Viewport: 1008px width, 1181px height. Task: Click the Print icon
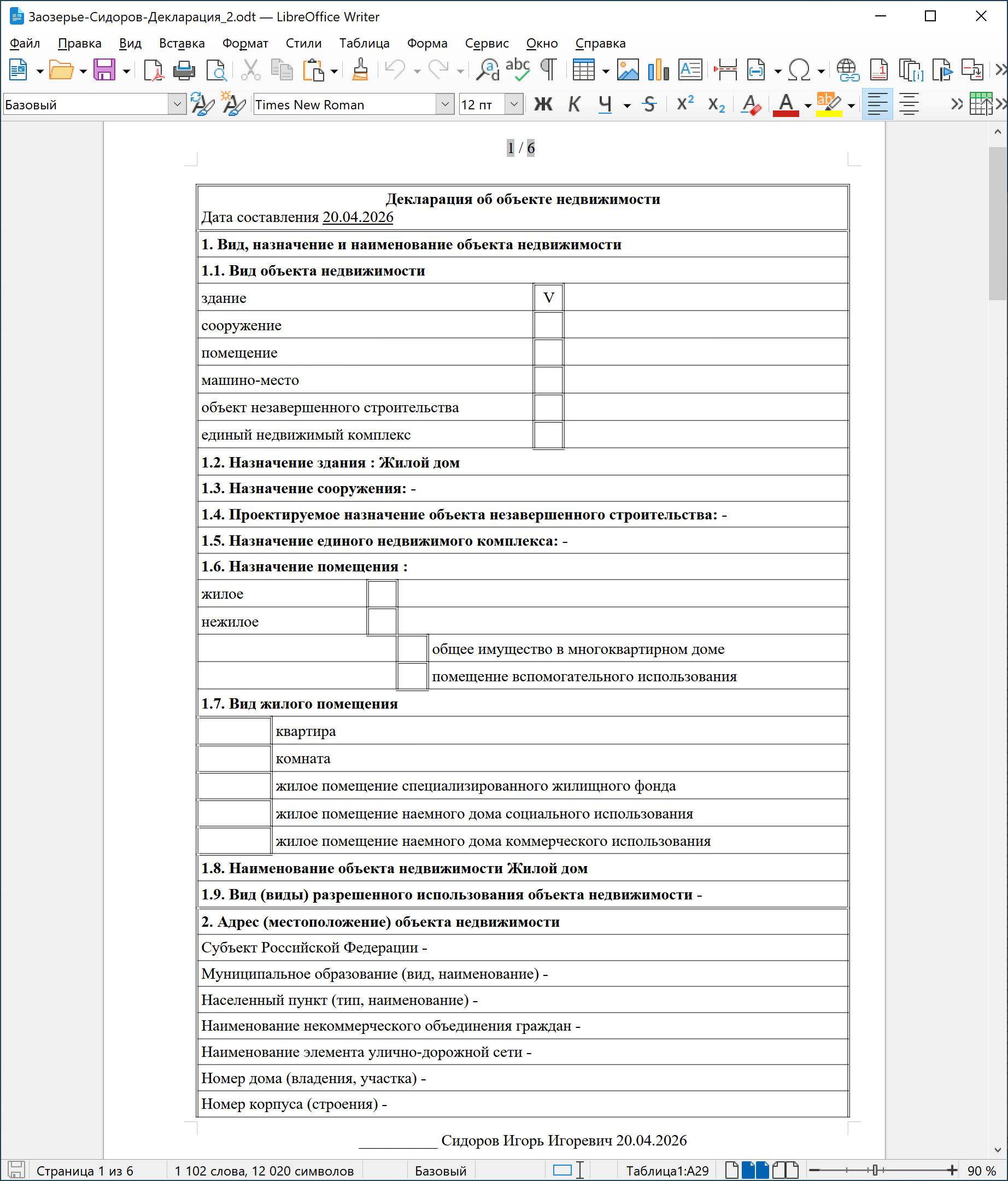(184, 70)
